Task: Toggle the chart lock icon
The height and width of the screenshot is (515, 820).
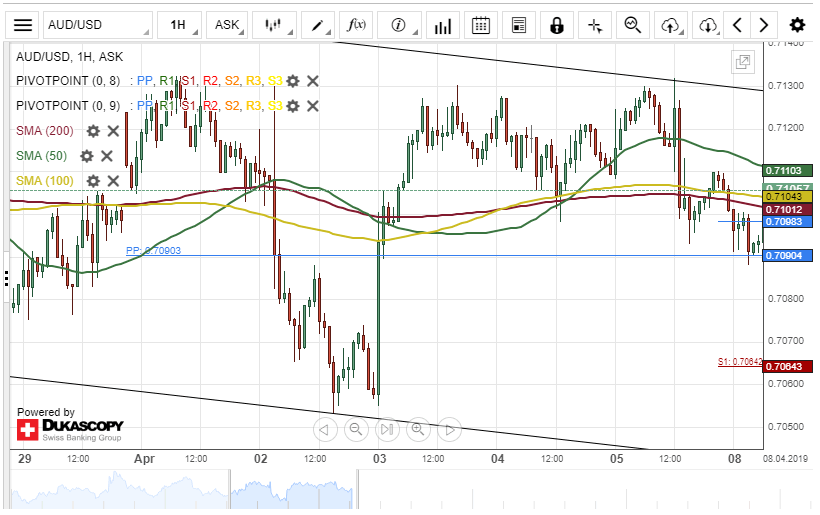Action: (x=556, y=25)
